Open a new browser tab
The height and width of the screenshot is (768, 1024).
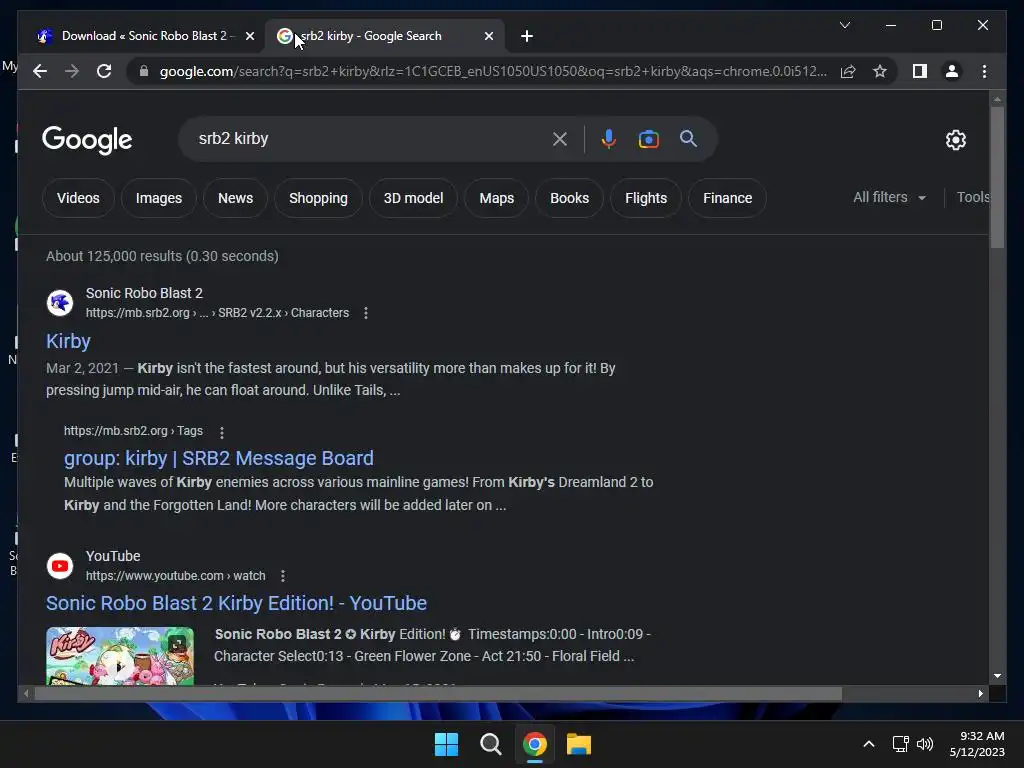[x=527, y=36]
